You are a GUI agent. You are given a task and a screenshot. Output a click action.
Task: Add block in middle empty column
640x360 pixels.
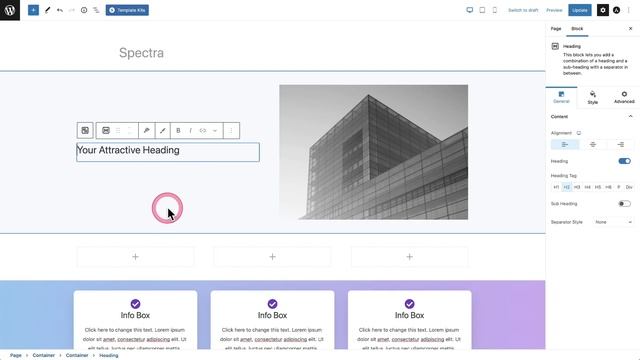point(273,257)
